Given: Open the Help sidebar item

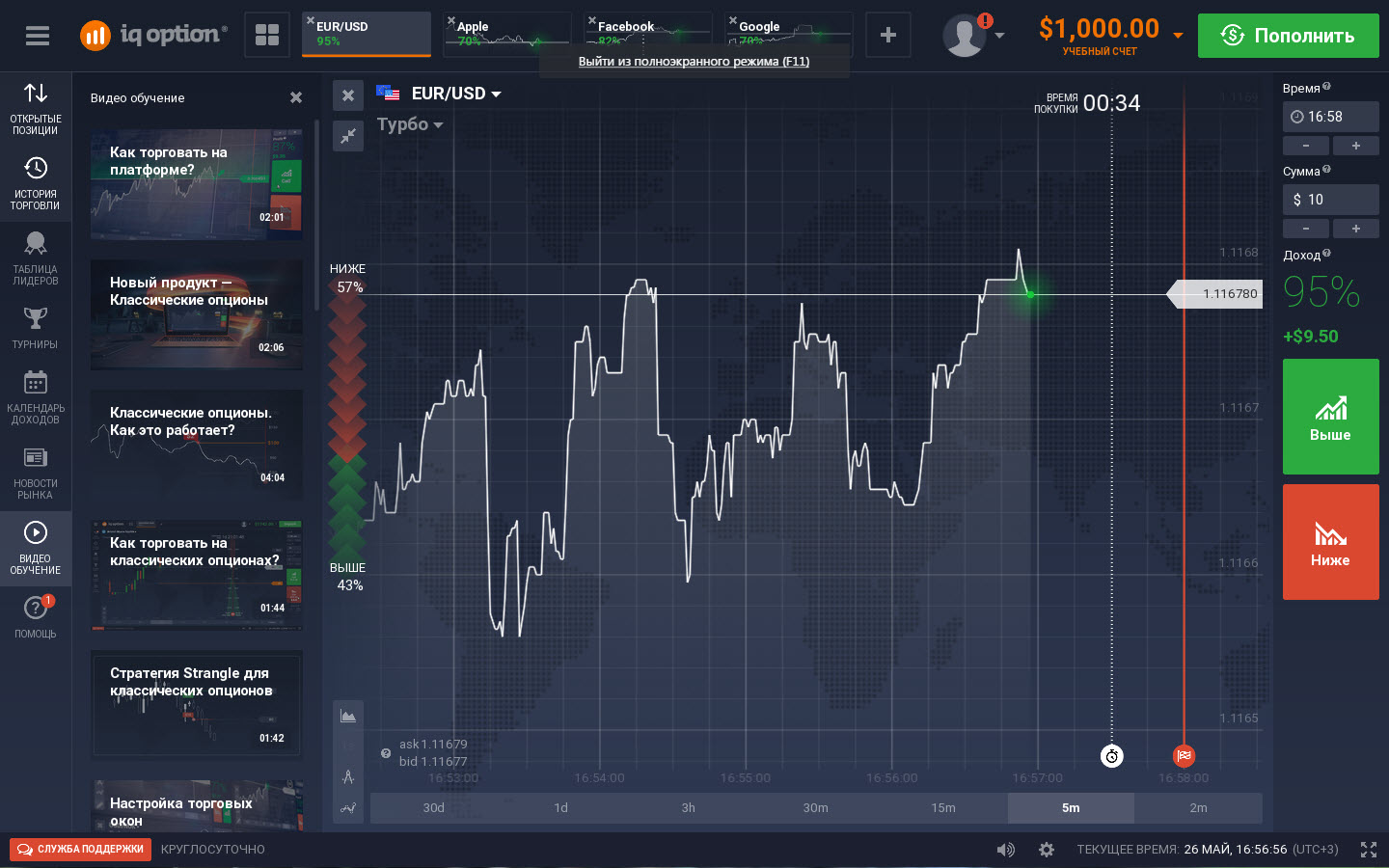Looking at the screenshot, I should coord(36,617).
